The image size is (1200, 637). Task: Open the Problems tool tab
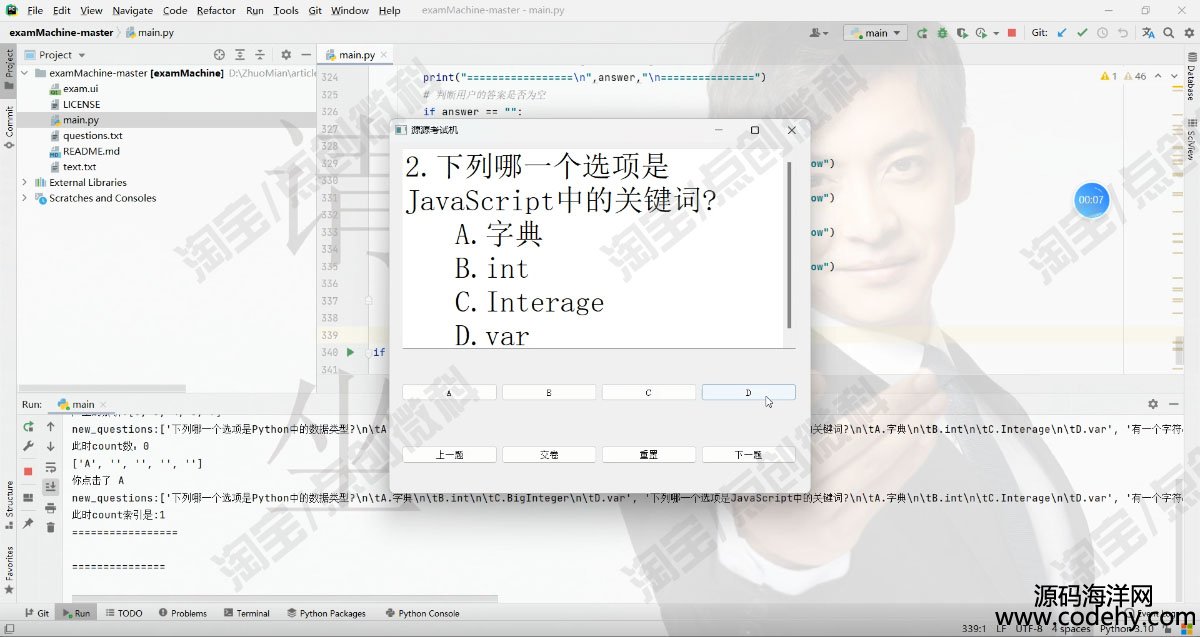(181, 613)
